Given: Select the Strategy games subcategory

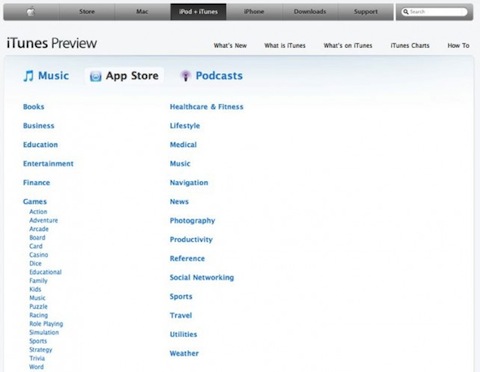Looking at the screenshot, I should 41,350.
